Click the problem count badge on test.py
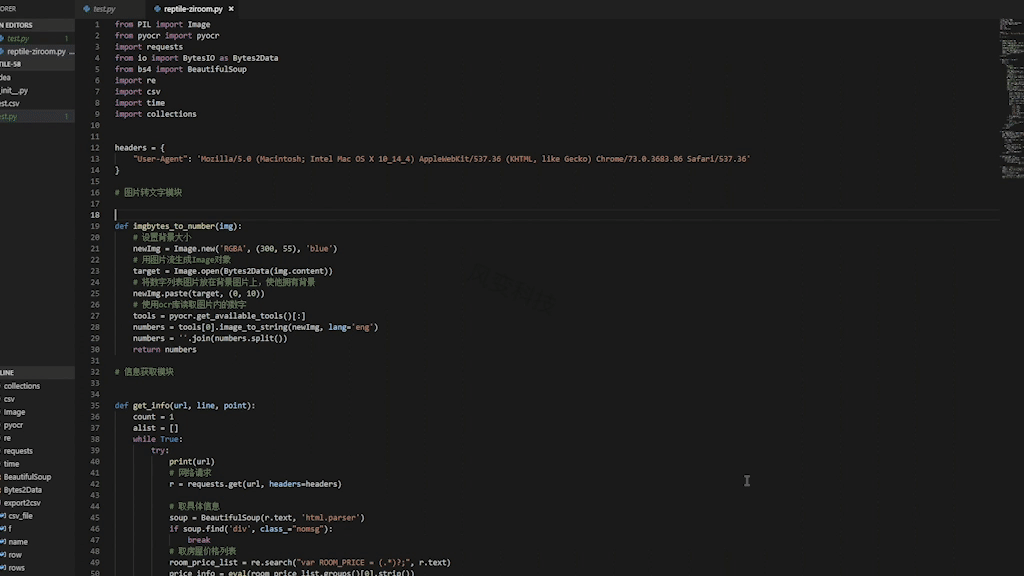The image size is (1024, 576). 67,39
